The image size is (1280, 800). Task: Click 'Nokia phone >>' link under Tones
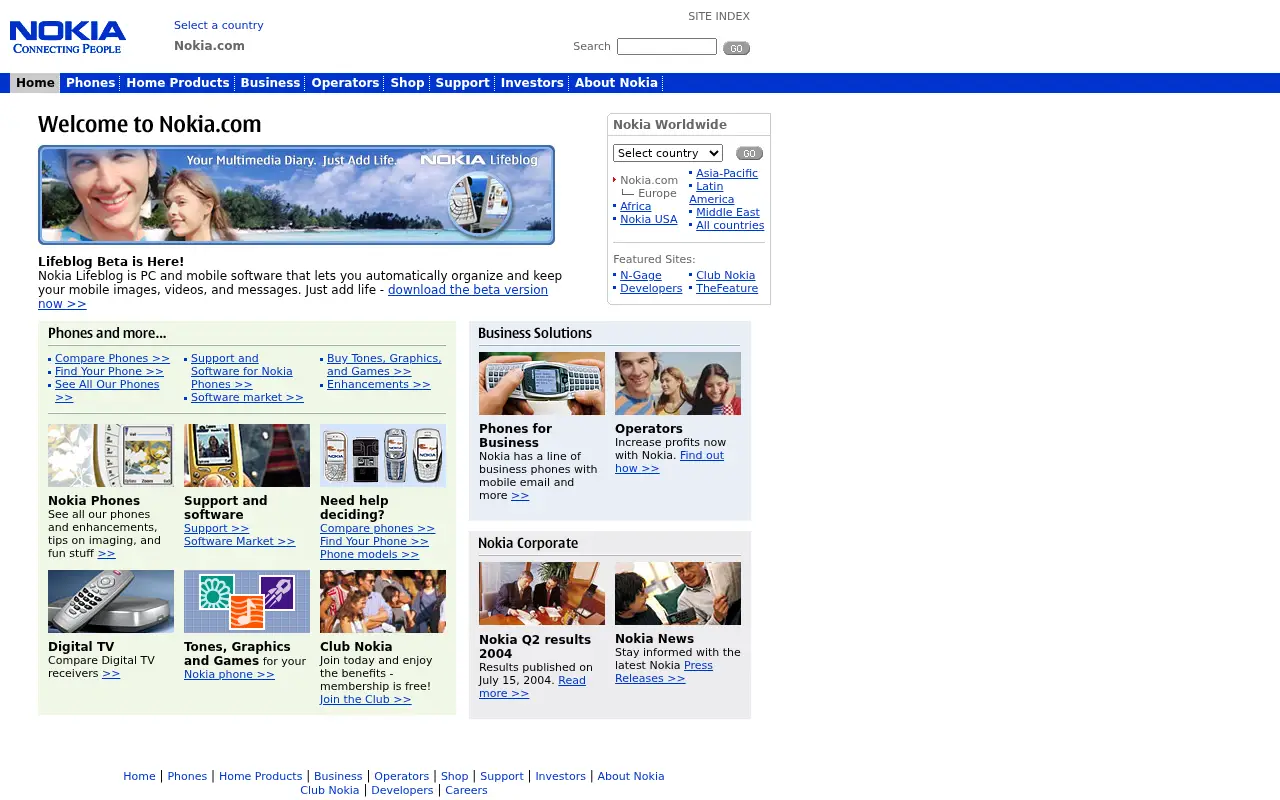229,674
